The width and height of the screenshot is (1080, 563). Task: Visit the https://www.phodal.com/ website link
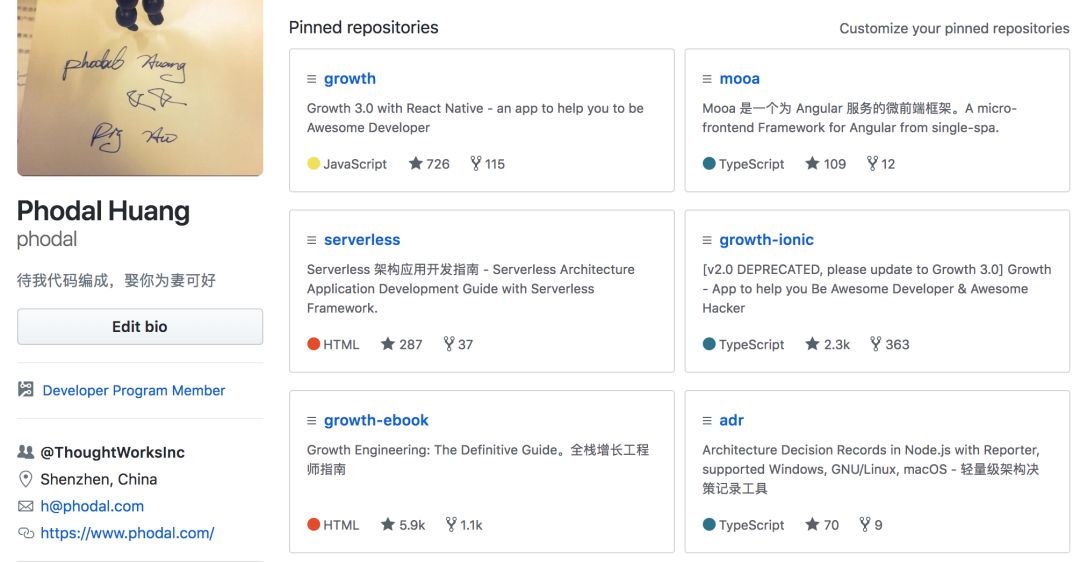pos(127,533)
